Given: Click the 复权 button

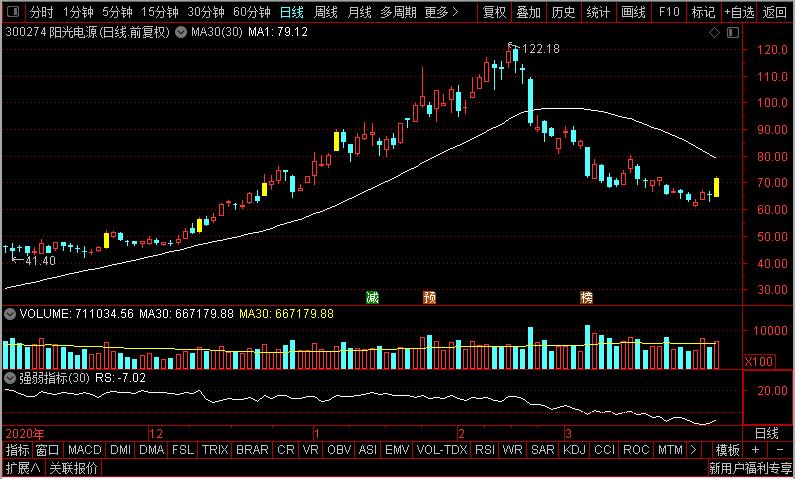Looking at the screenshot, I should [x=494, y=12].
